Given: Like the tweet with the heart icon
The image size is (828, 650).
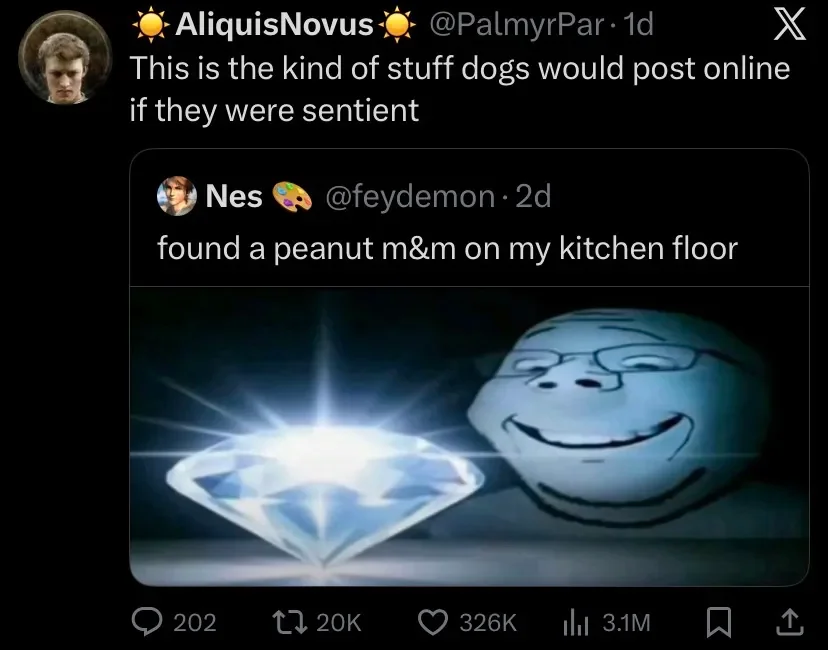Looking at the screenshot, I should (x=433, y=622).
